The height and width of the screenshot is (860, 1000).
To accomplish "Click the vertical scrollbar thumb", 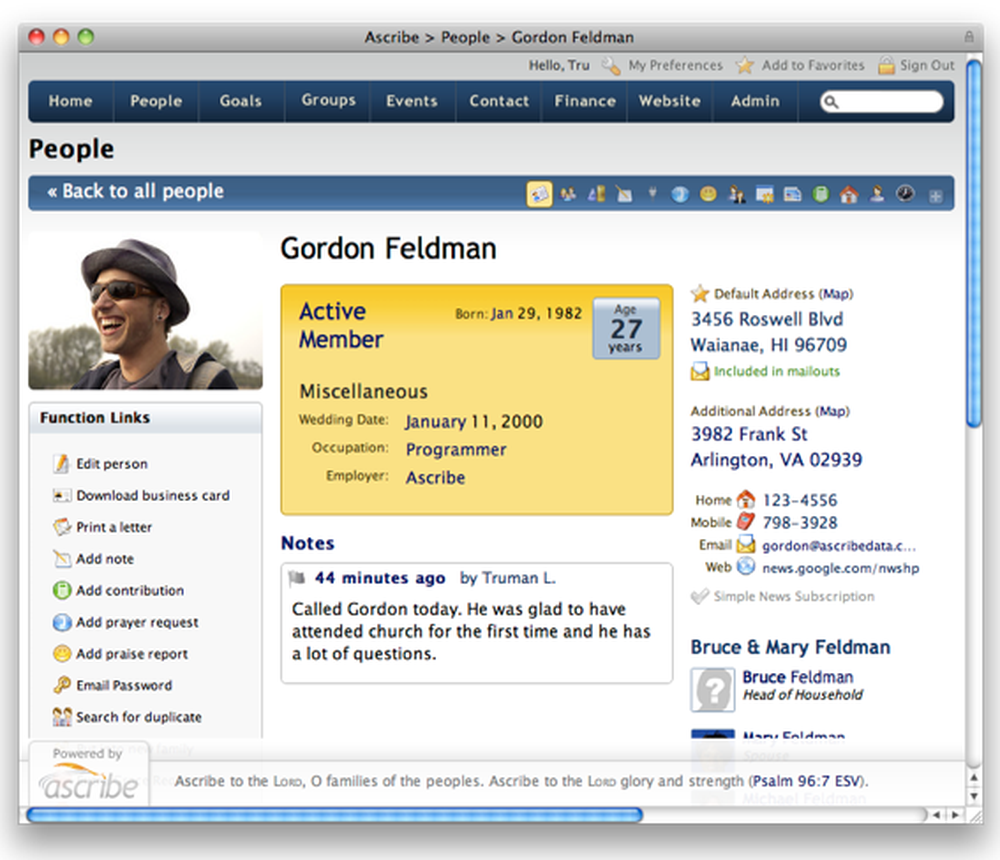I will pos(974,244).
